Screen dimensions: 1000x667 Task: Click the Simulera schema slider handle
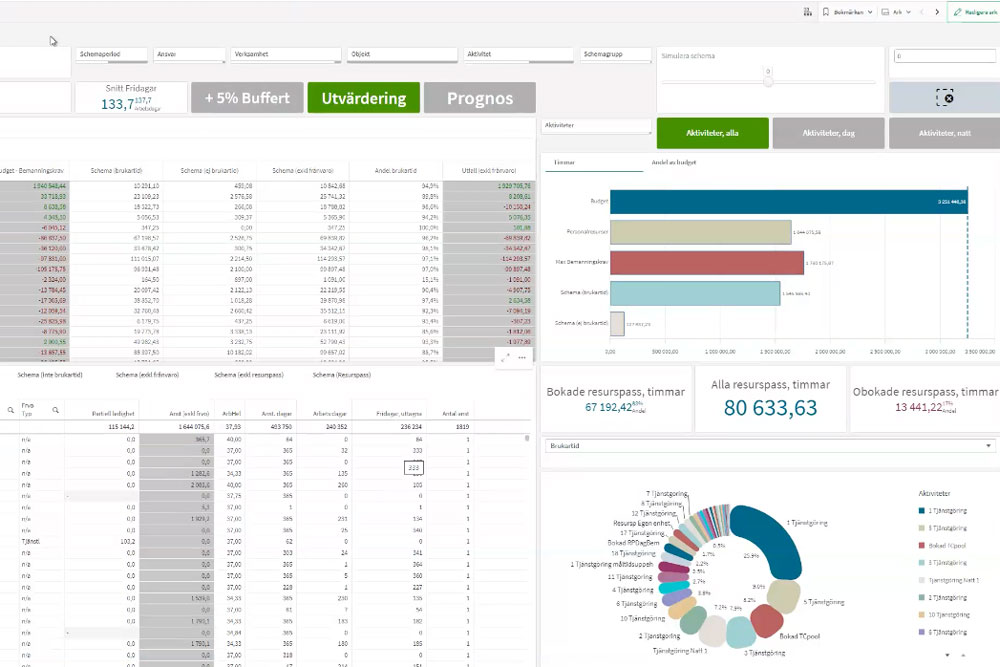768,82
